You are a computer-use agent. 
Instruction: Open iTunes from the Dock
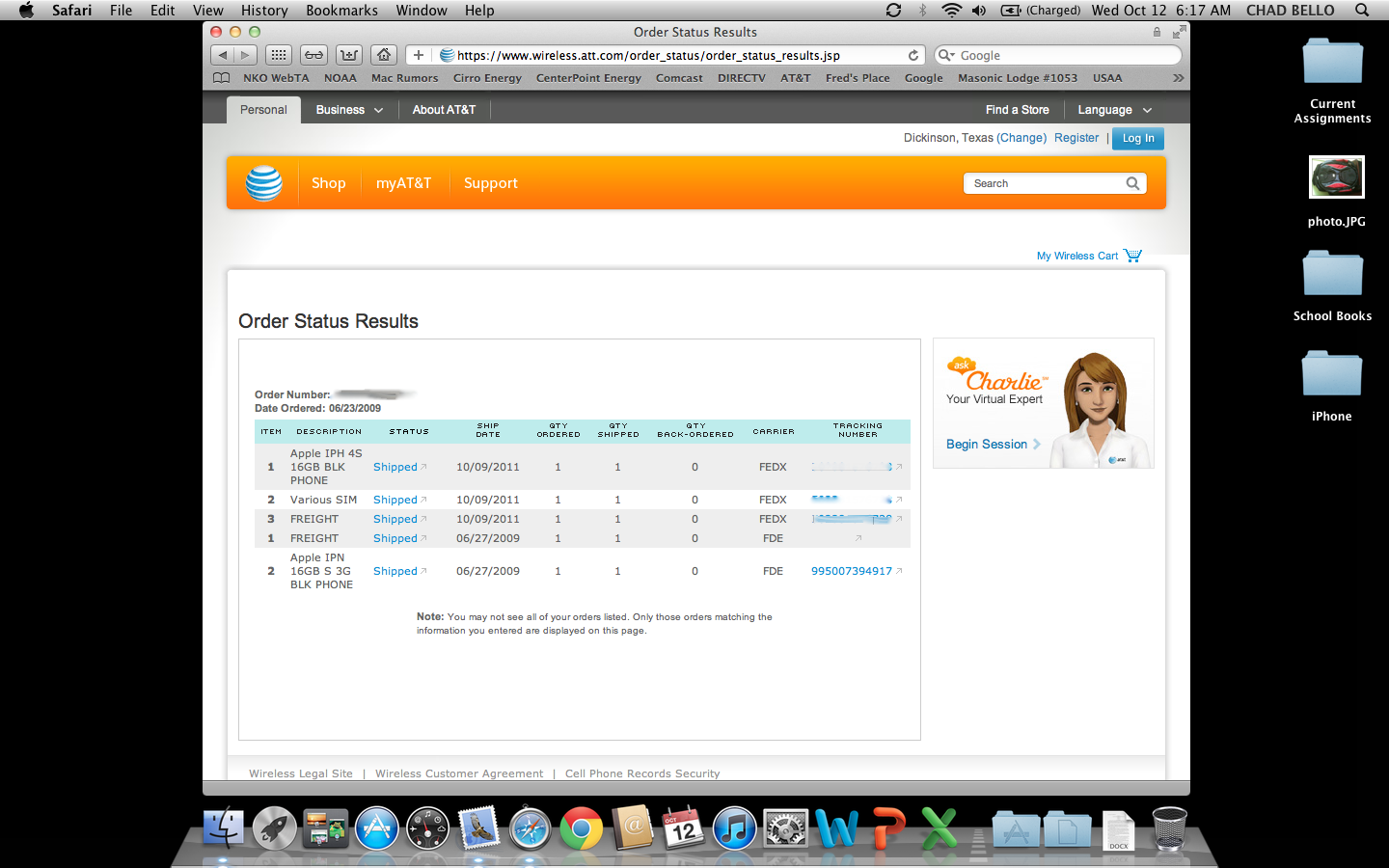tap(735, 828)
